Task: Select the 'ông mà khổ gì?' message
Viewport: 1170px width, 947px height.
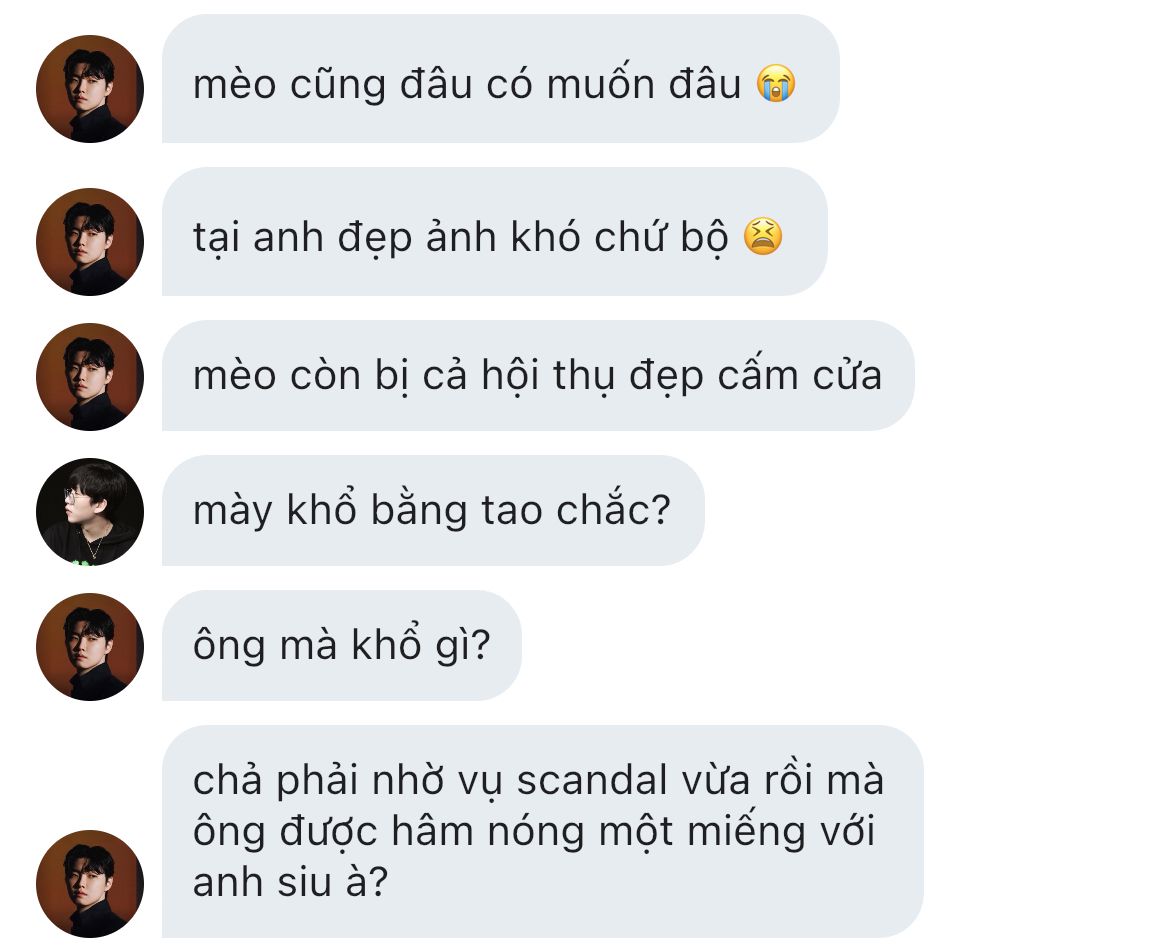Action: click(342, 646)
